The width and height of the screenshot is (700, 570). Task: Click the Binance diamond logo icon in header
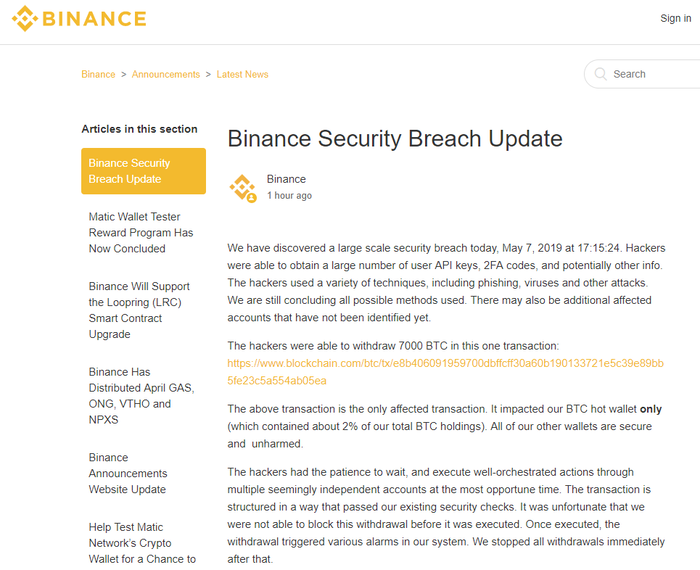tap(25, 19)
